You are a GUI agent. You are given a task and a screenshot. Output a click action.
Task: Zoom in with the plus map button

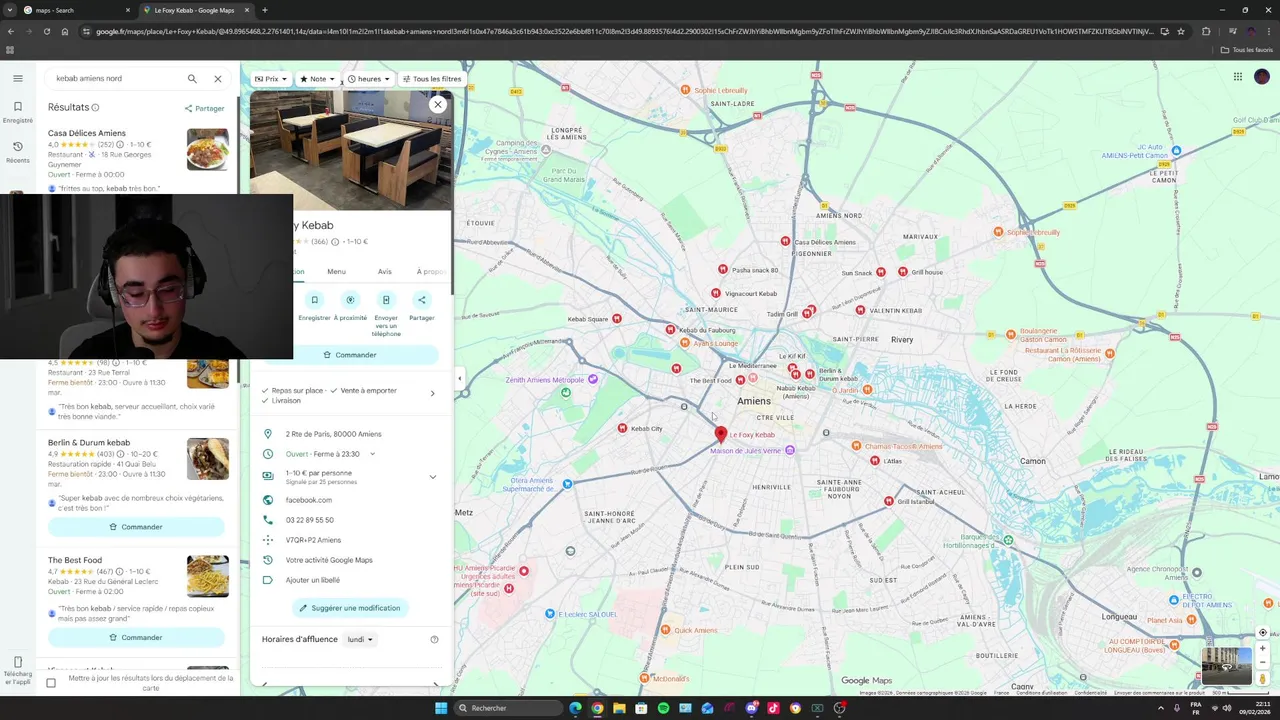tap(1263, 648)
